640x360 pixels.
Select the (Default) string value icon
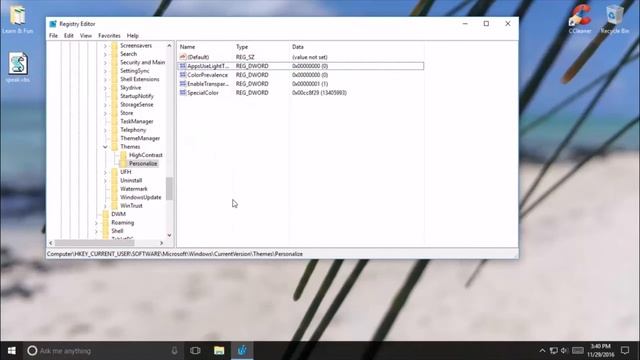pos(183,57)
